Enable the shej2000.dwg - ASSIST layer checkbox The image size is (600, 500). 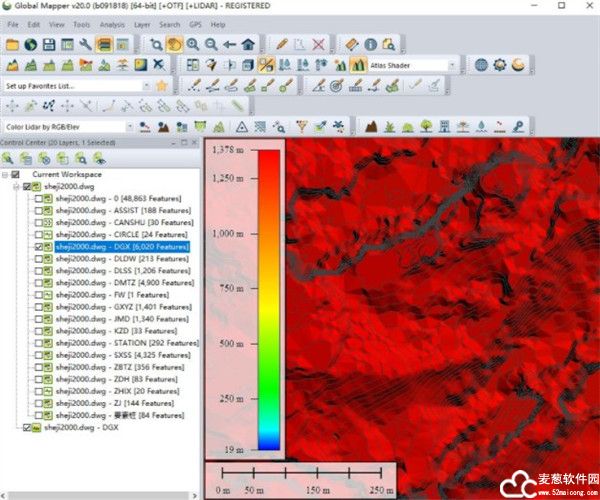pos(38,211)
